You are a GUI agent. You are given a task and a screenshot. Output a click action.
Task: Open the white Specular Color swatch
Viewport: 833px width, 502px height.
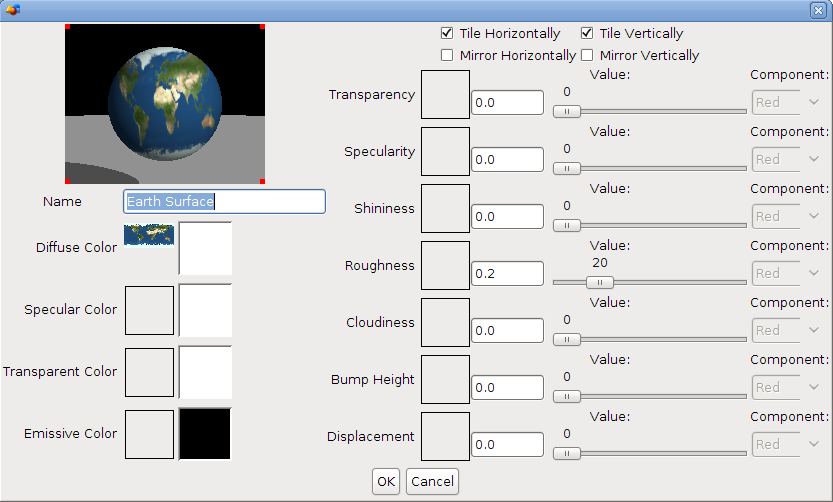click(205, 310)
